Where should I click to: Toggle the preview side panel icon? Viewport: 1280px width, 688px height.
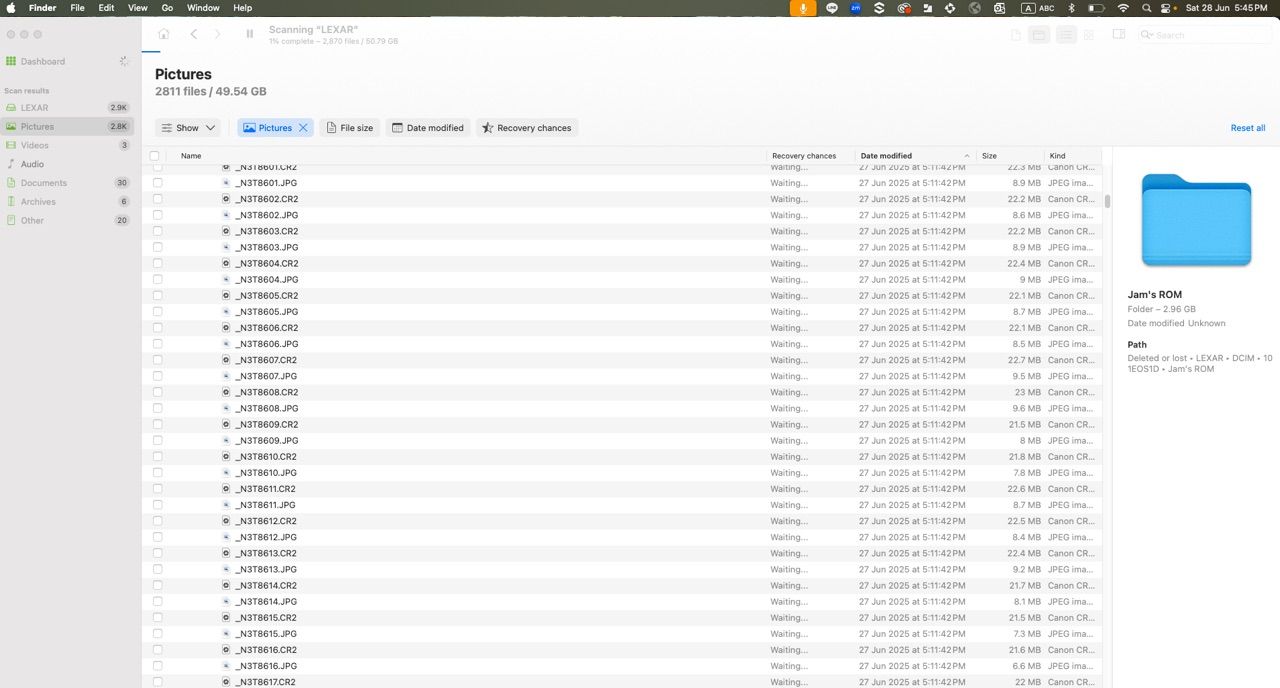pos(1119,34)
